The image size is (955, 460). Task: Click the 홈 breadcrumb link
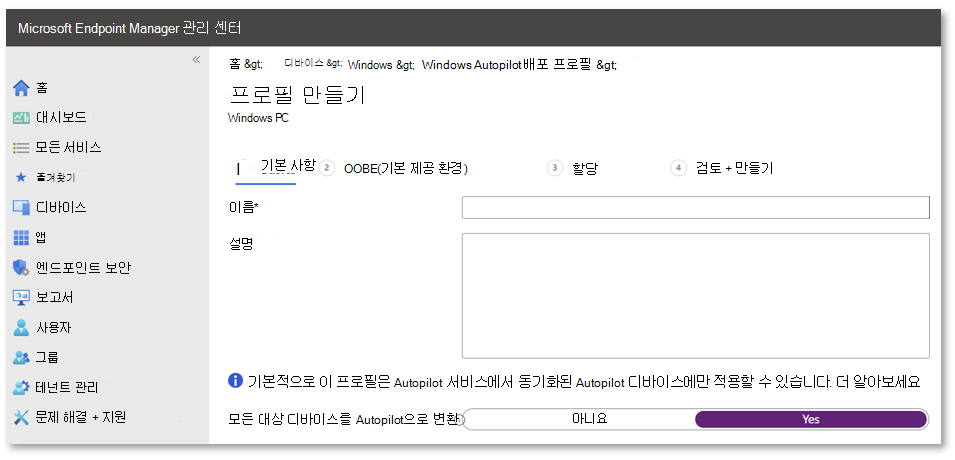(235, 64)
